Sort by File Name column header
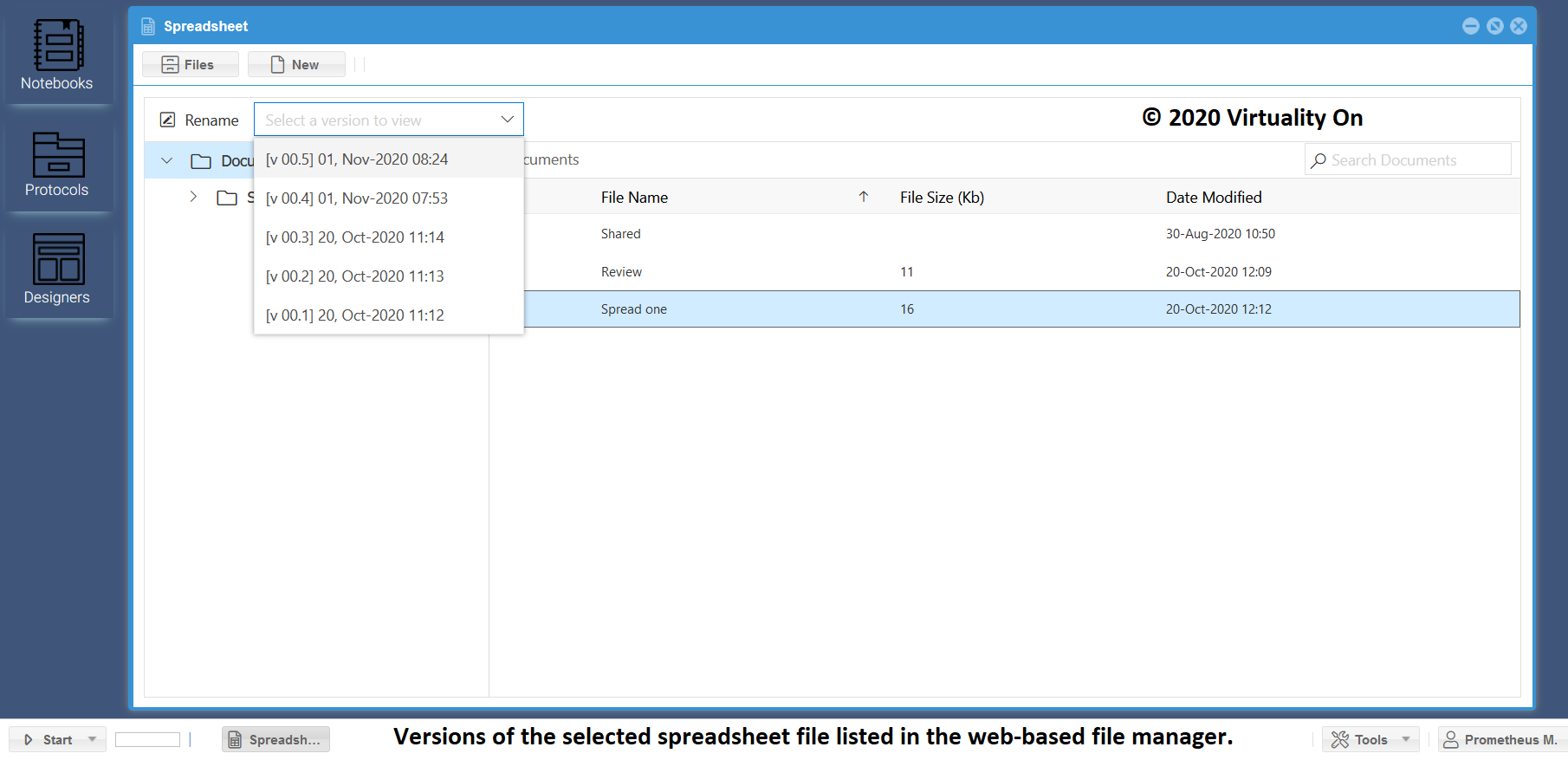The image size is (1568, 760). coord(634,198)
